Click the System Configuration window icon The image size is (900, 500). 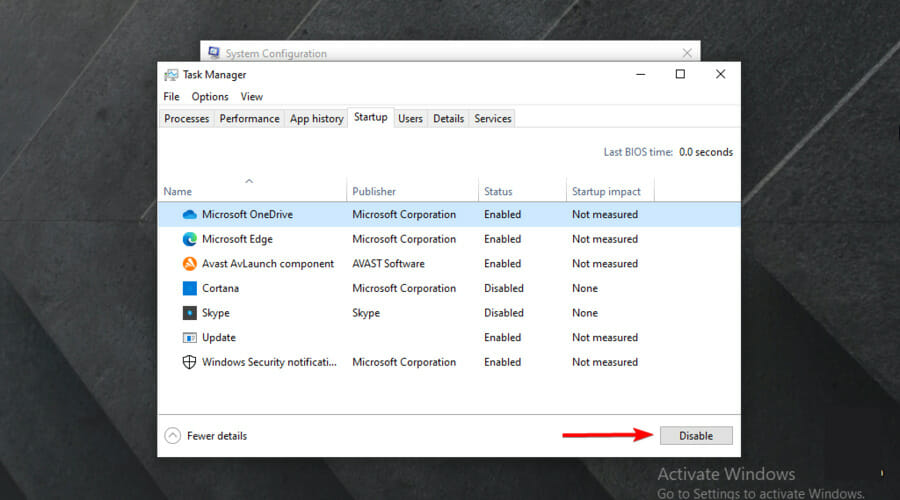(214, 53)
